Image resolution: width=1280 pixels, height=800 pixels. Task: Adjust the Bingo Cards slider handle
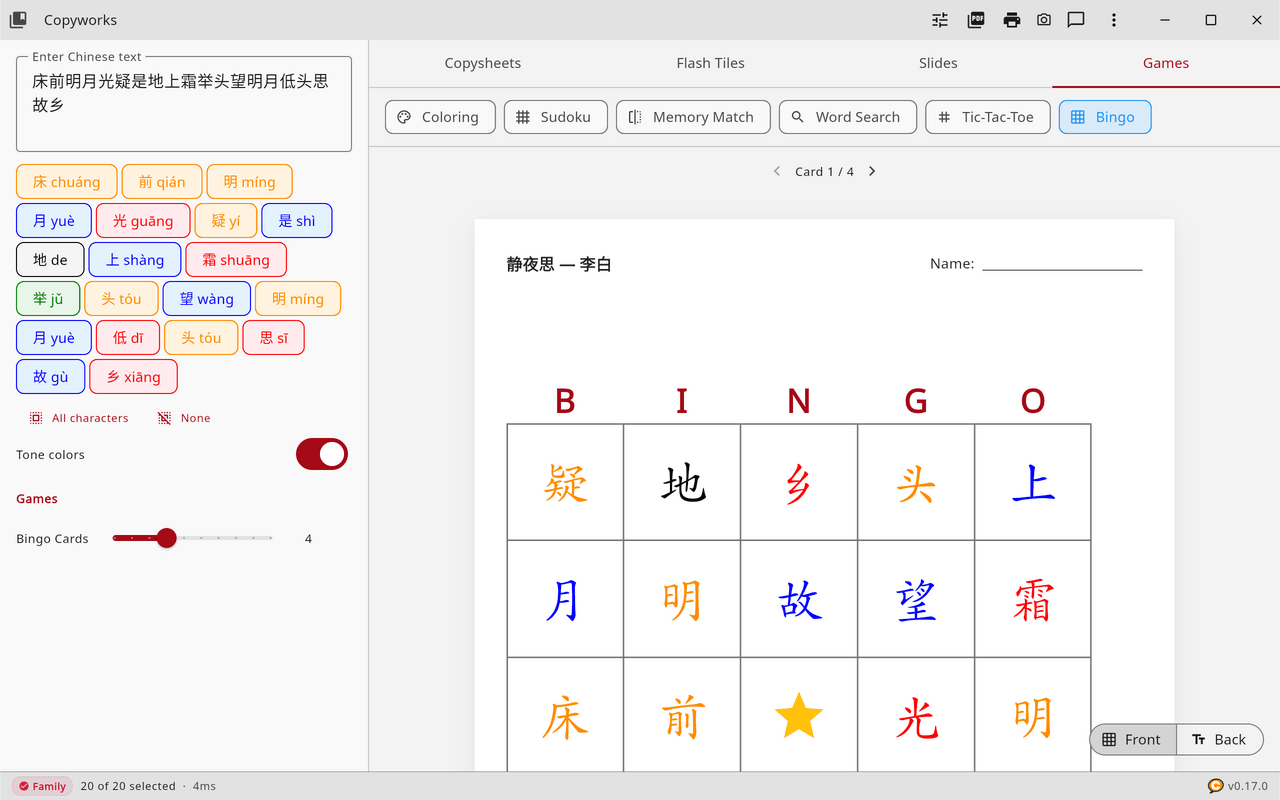pyautogui.click(x=167, y=538)
